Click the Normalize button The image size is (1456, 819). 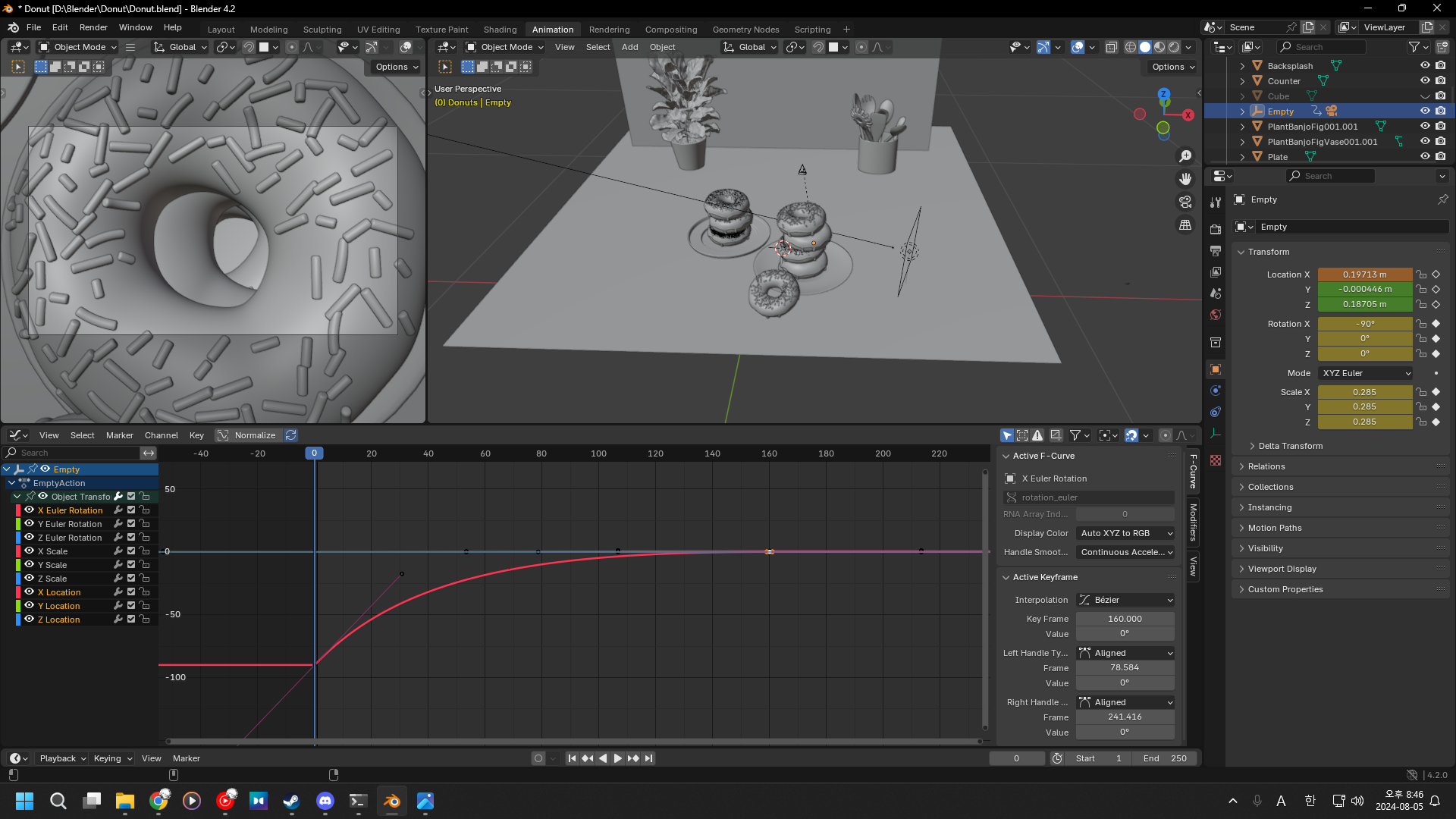[247, 435]
